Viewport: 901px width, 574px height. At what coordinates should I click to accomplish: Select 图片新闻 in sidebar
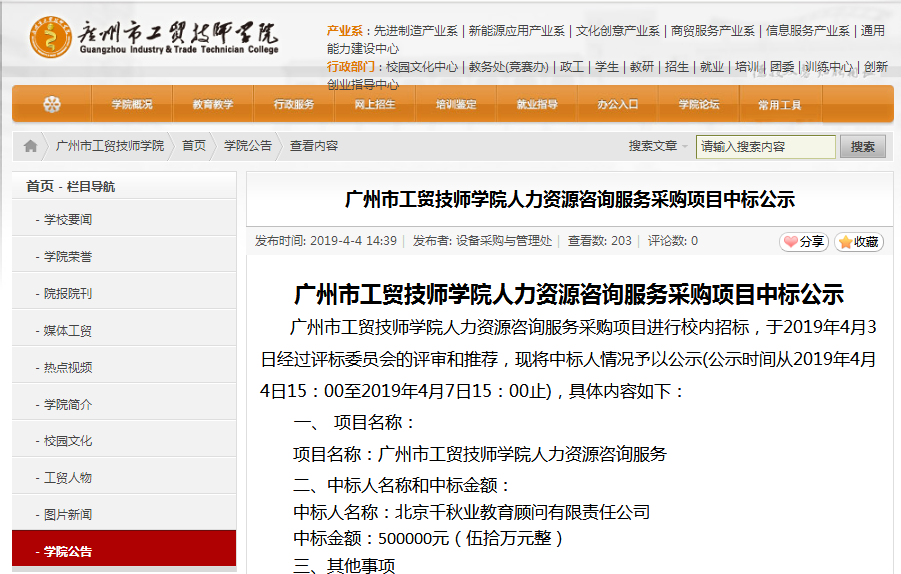tap(124, 514)
